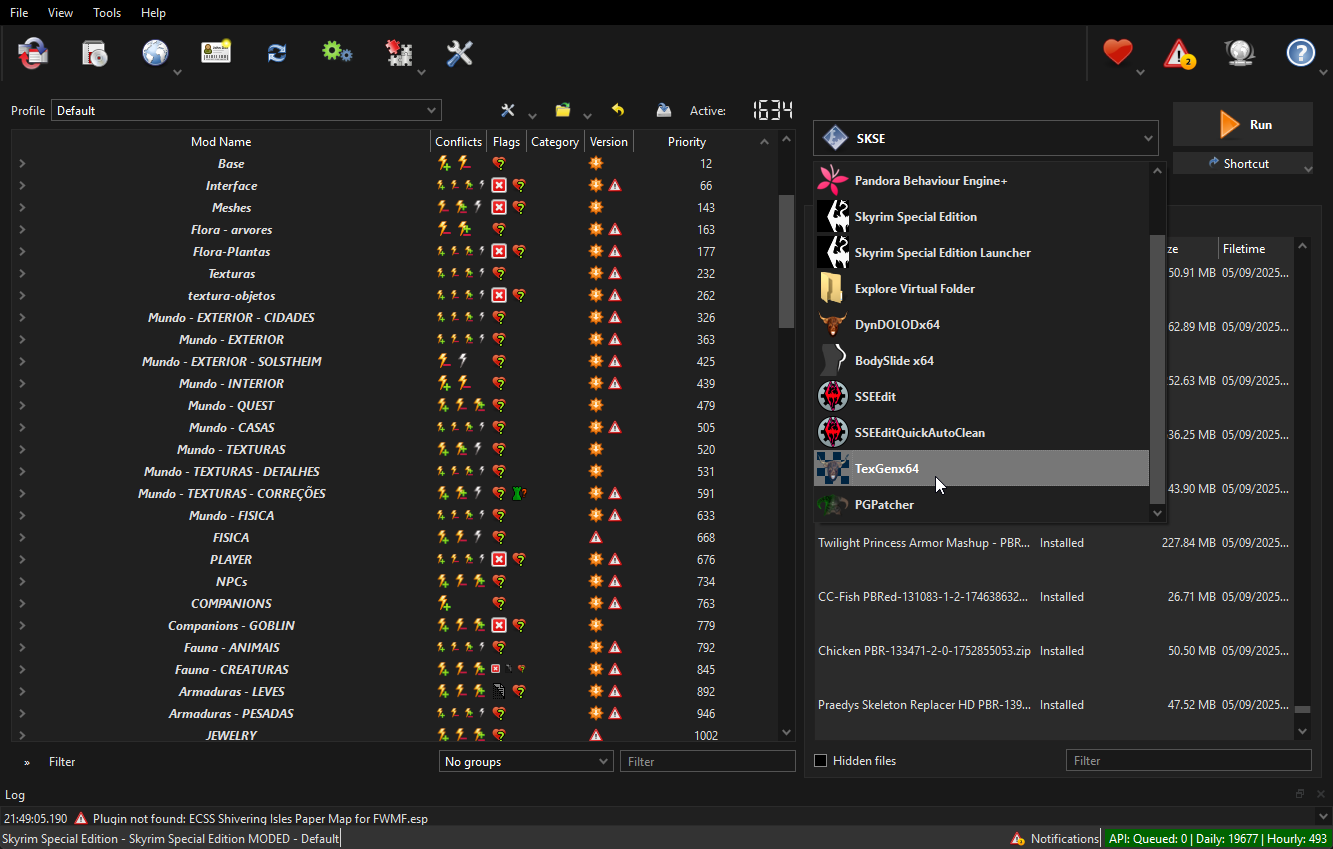Viewport: 1333px width, 849px height.
Task: Expand the NPCs separator row
Action: tap(22, 582)
